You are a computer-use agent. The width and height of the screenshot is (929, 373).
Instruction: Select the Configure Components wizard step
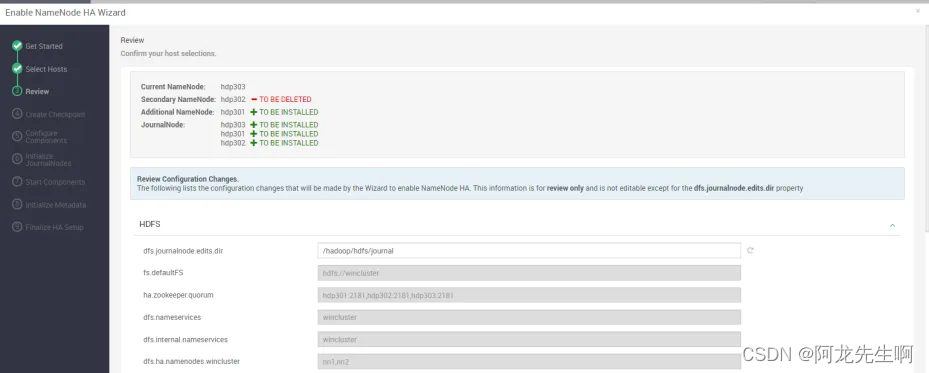point(46,137)
